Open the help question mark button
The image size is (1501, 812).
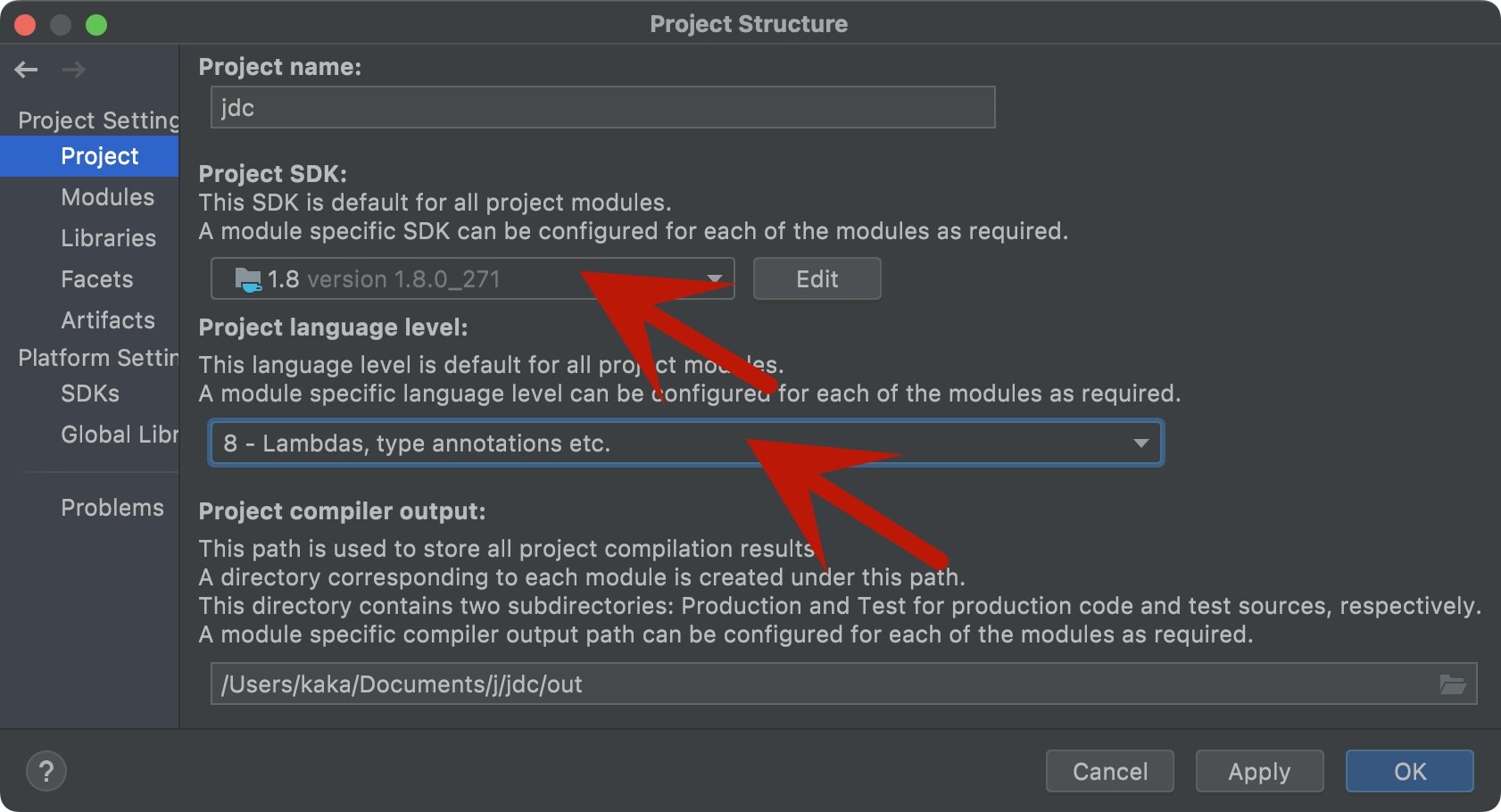[x=46, y=771]
